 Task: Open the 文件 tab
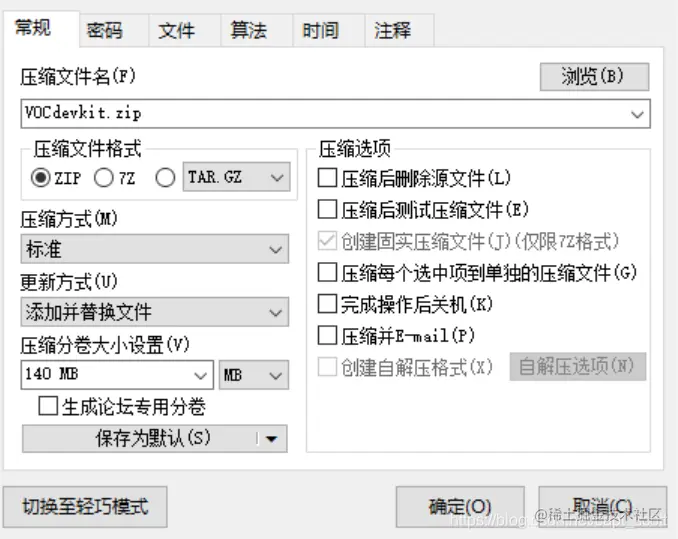tap(185, 30)
